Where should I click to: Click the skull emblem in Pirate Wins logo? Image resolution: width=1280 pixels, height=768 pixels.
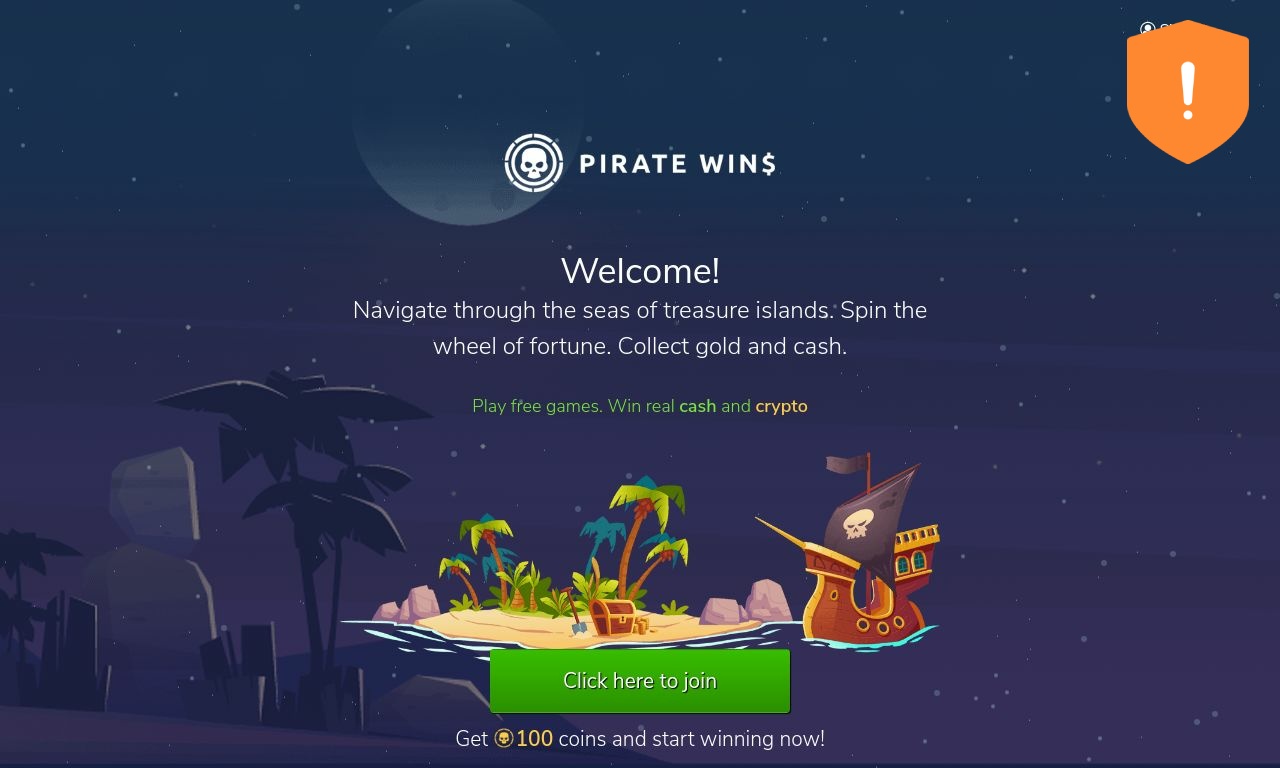[x=534, y=163]
